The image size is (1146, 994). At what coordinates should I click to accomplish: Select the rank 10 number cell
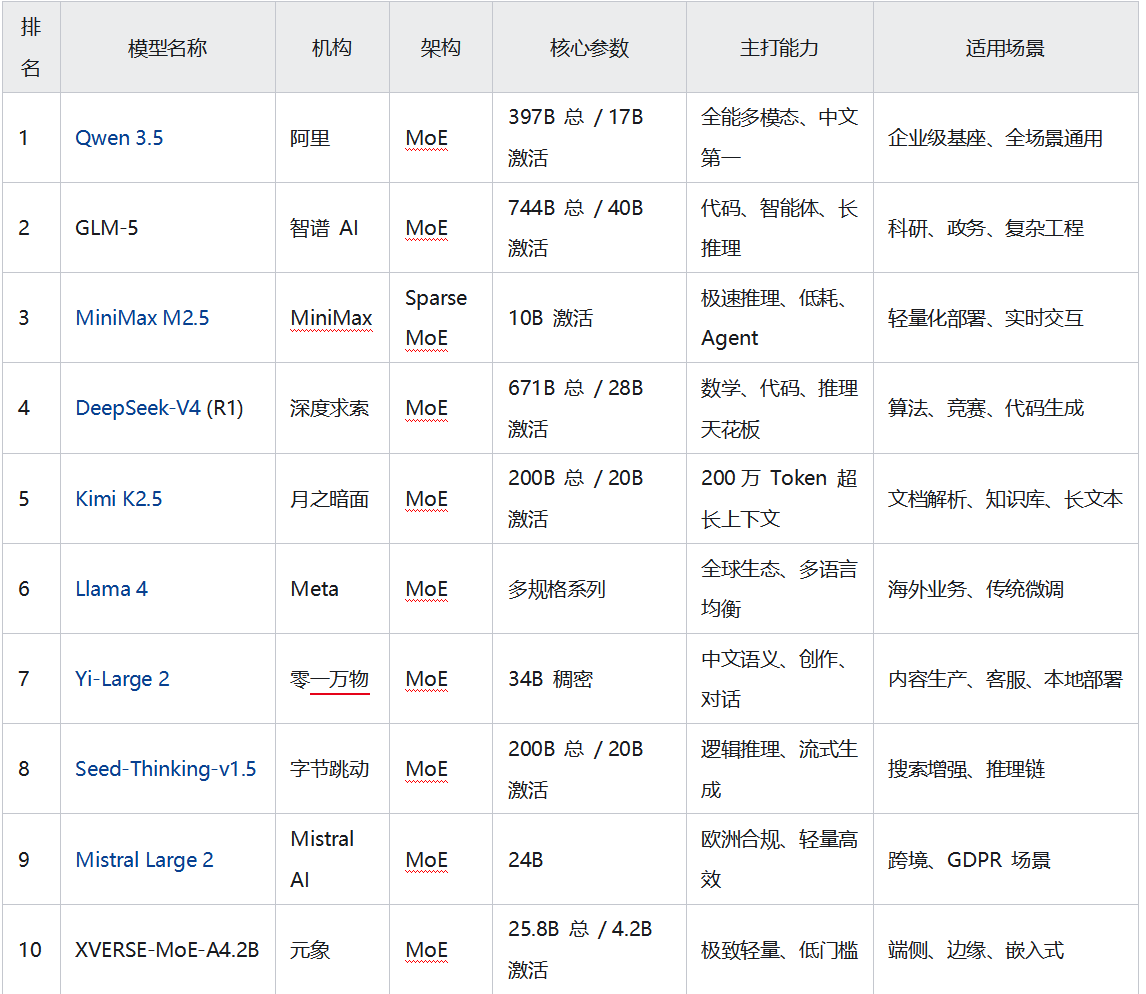pyautogui.click(x=31, y=949)
